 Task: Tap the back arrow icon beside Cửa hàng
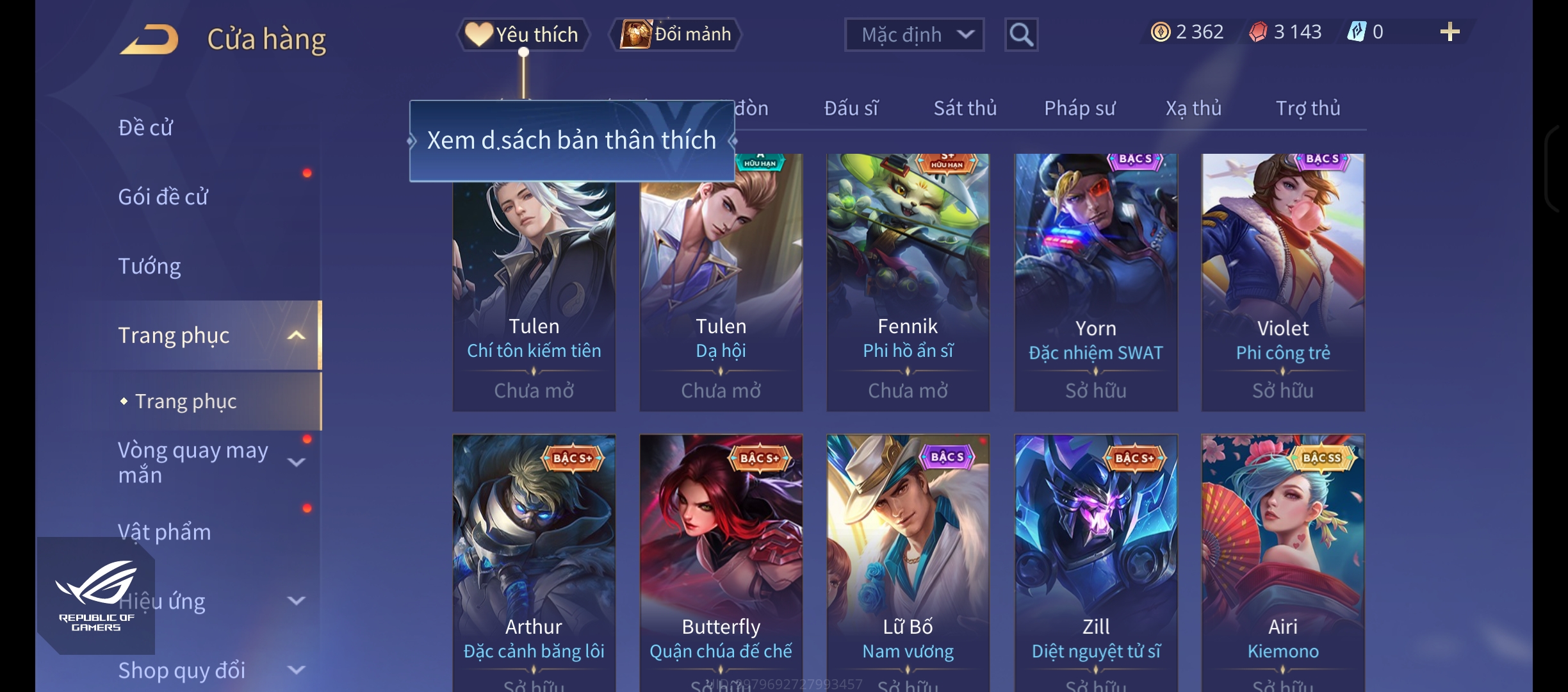[149, 39]
